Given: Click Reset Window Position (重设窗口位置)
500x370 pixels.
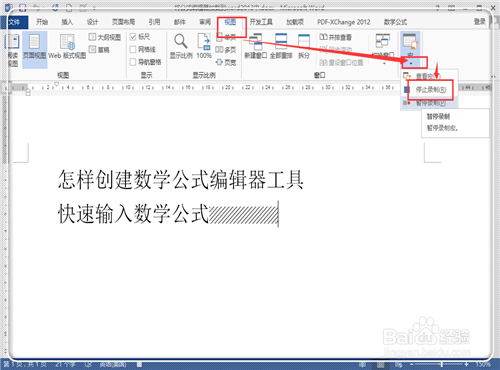Looking at the screenshot, I should click(x=341, y=62).
